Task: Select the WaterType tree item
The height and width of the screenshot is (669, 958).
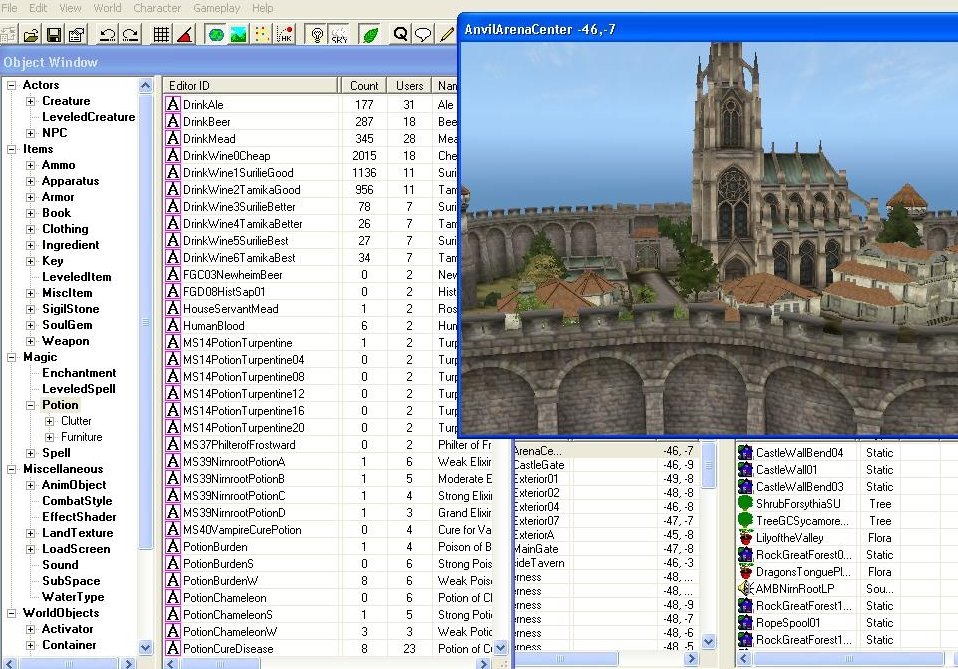Action: click(73, 597)
